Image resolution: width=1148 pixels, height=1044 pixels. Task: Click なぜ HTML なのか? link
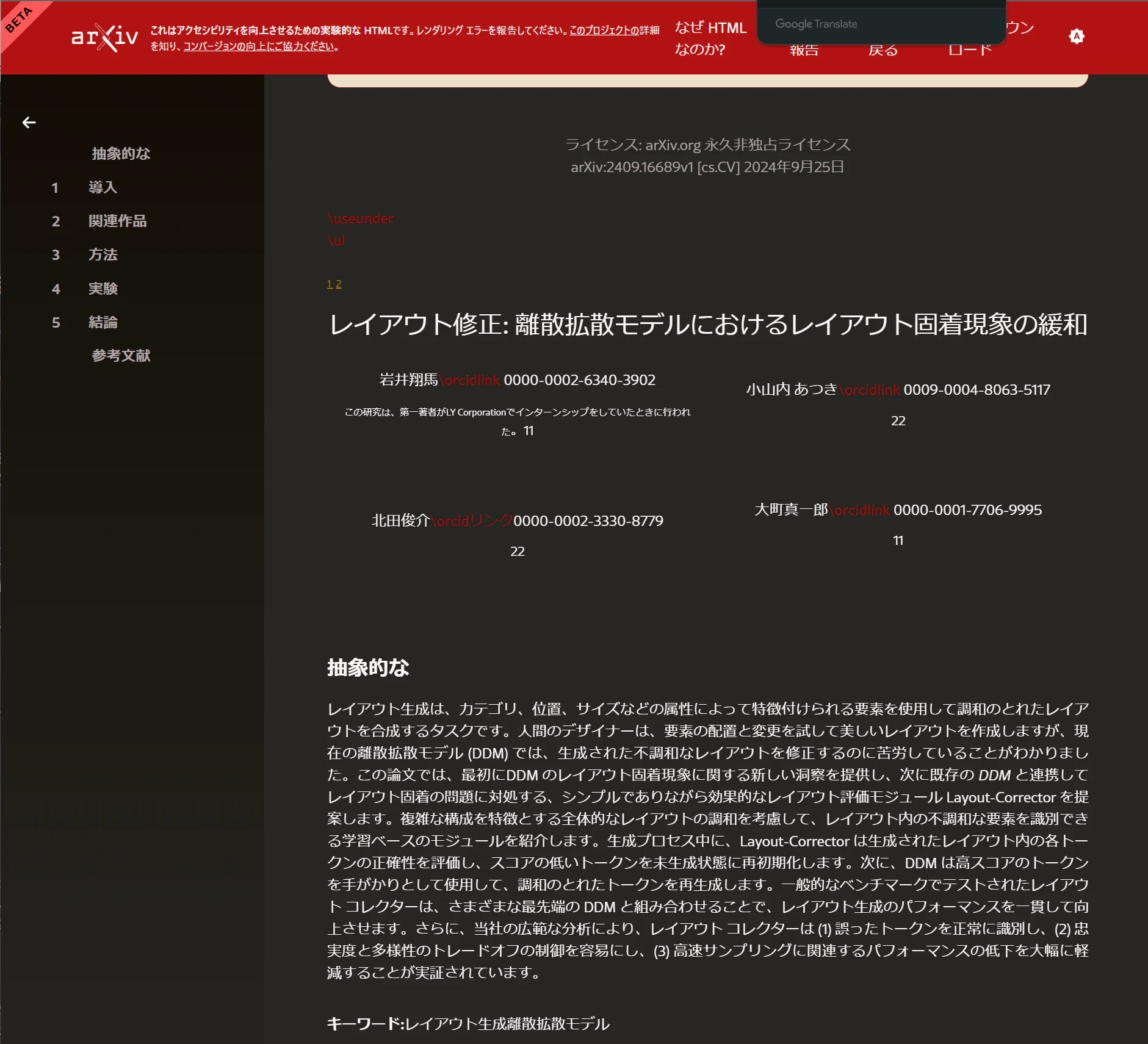pyautogui.click(x=710, y=38)
